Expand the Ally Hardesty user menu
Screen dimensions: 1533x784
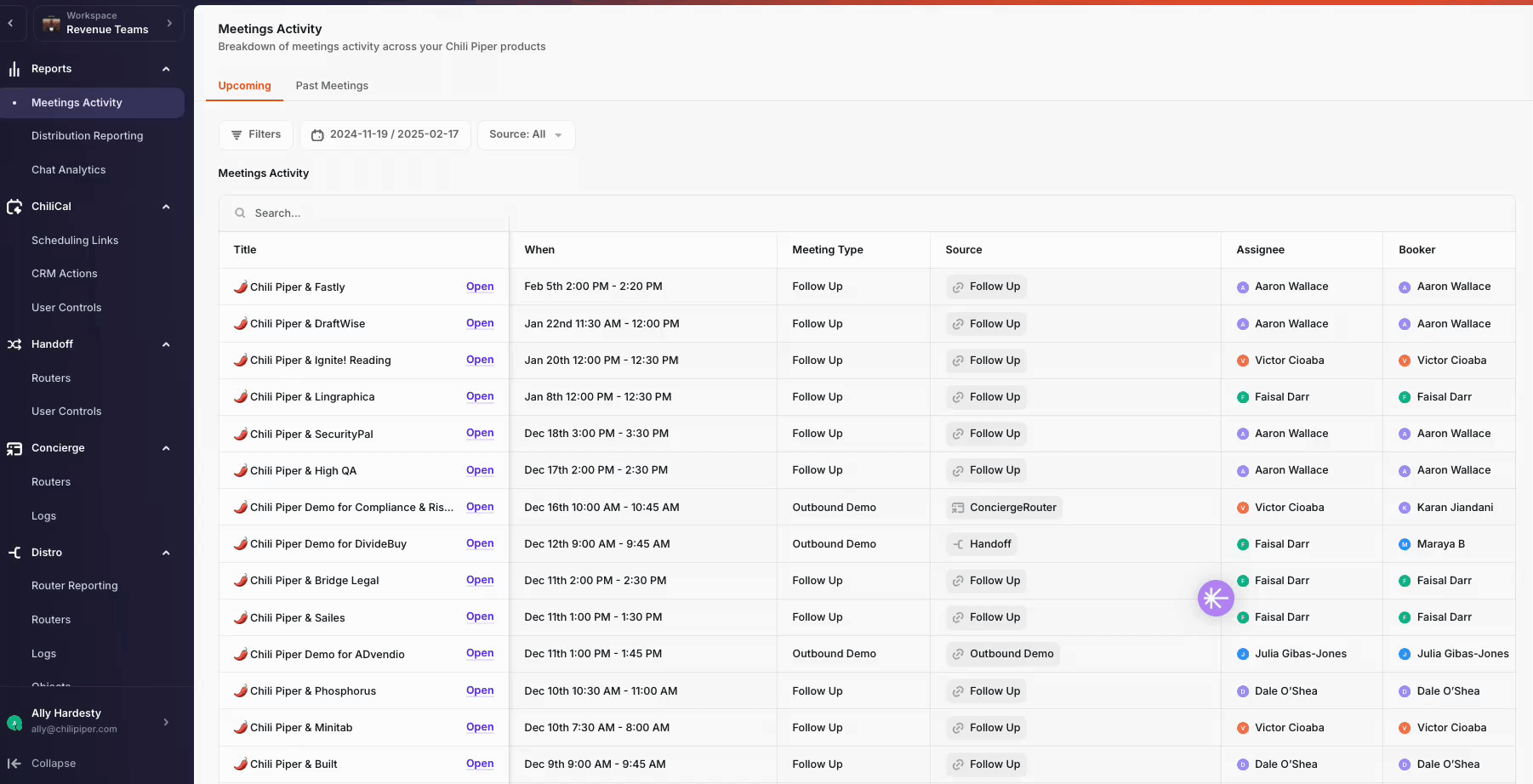(166, 722)
